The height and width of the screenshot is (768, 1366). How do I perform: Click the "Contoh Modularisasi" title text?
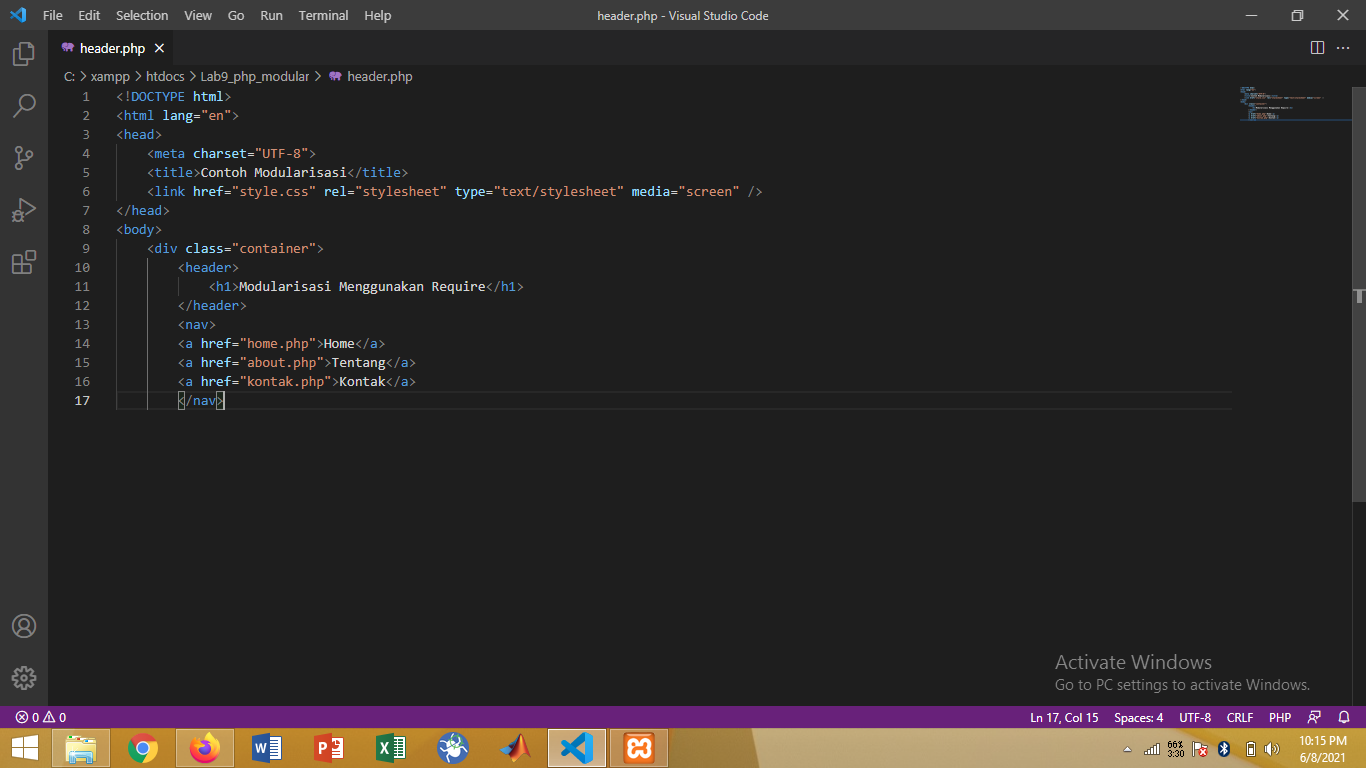click(x=274, y=172)
